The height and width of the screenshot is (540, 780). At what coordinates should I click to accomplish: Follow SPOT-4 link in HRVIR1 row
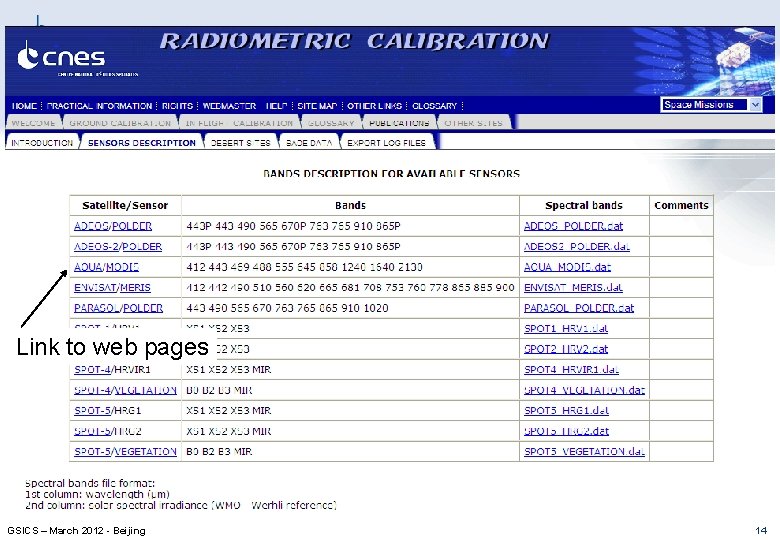point(92,369)
